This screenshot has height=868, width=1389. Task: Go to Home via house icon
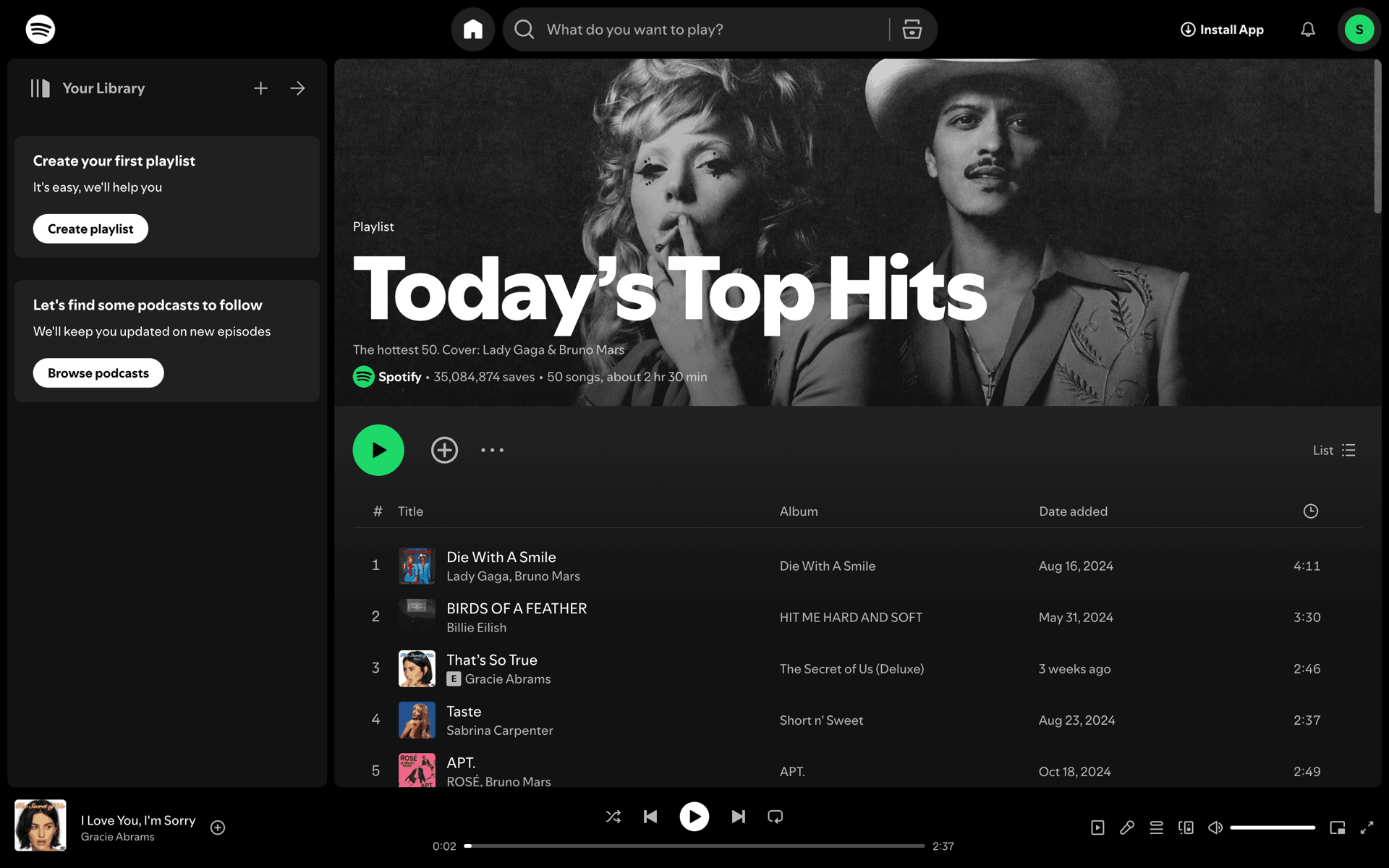(473, 30)
